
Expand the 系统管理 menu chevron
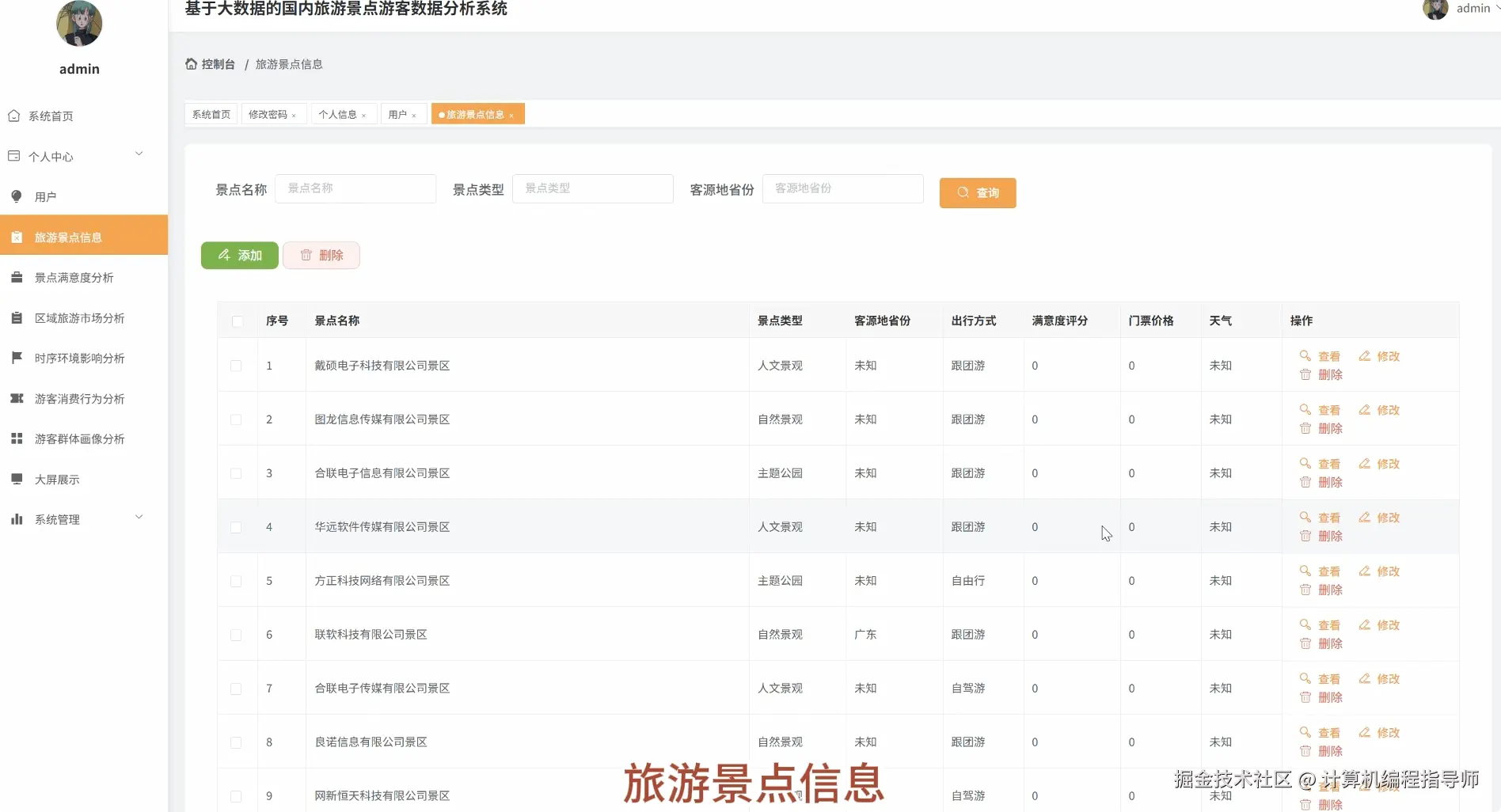coord(139,517)
